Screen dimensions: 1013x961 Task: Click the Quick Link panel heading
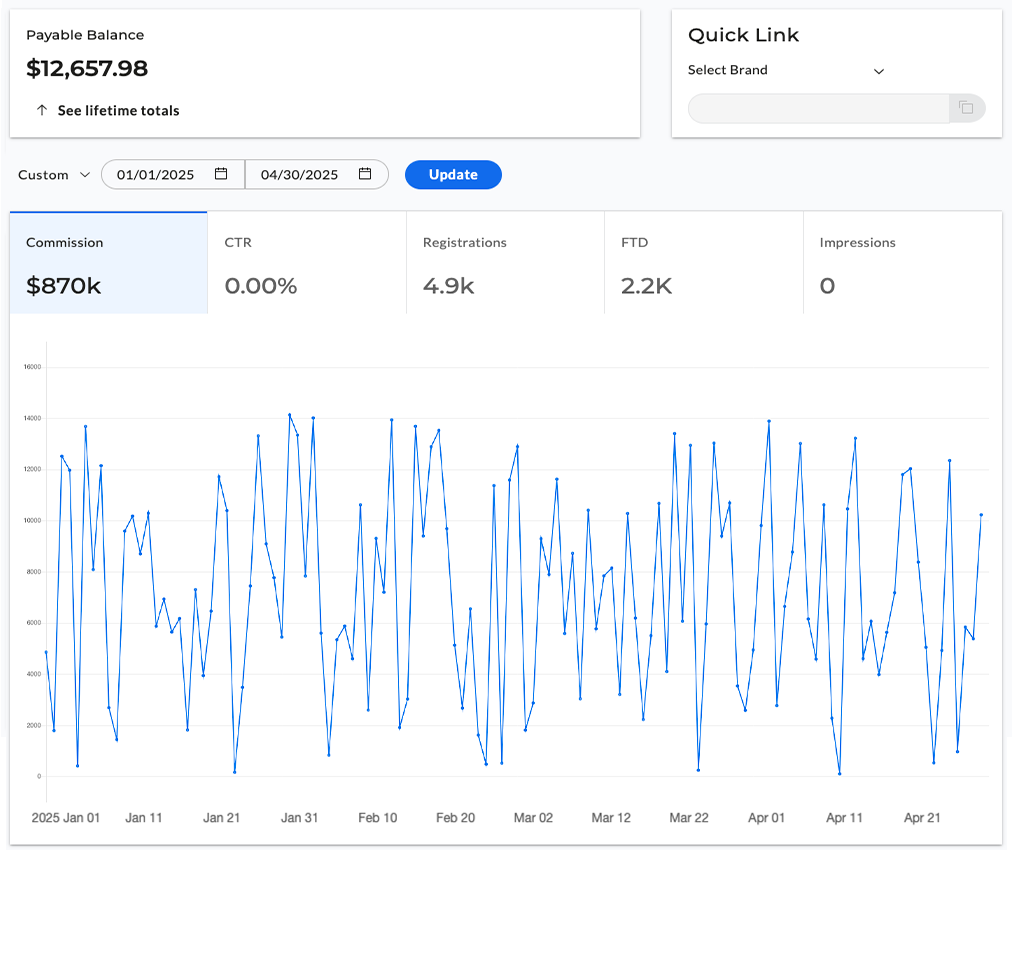pyautogui.click(x=743, y=35)
